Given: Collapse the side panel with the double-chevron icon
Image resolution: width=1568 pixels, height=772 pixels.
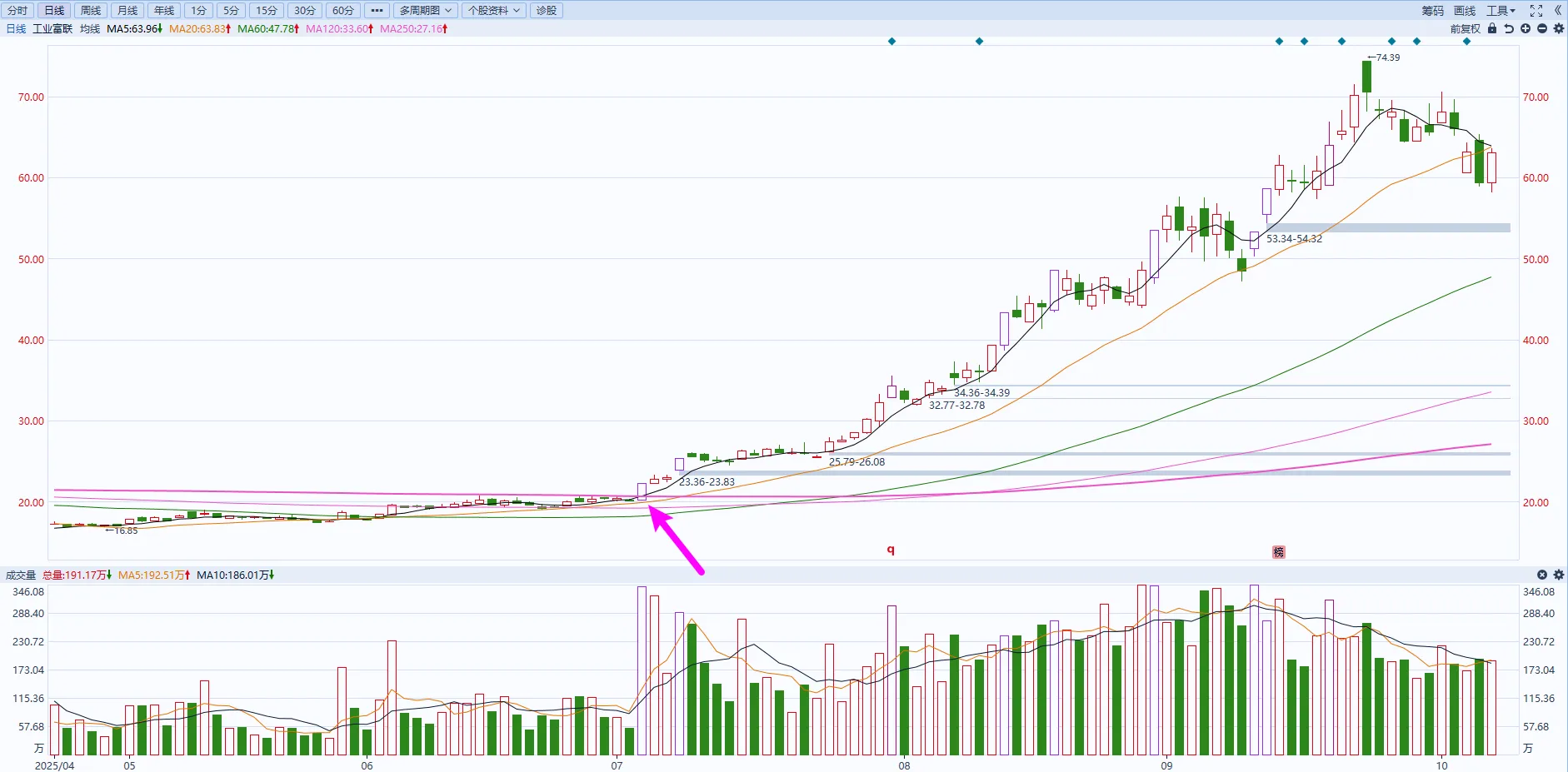Looking at the screenshot, I should pyautogui.click(x=1558, y=11).
